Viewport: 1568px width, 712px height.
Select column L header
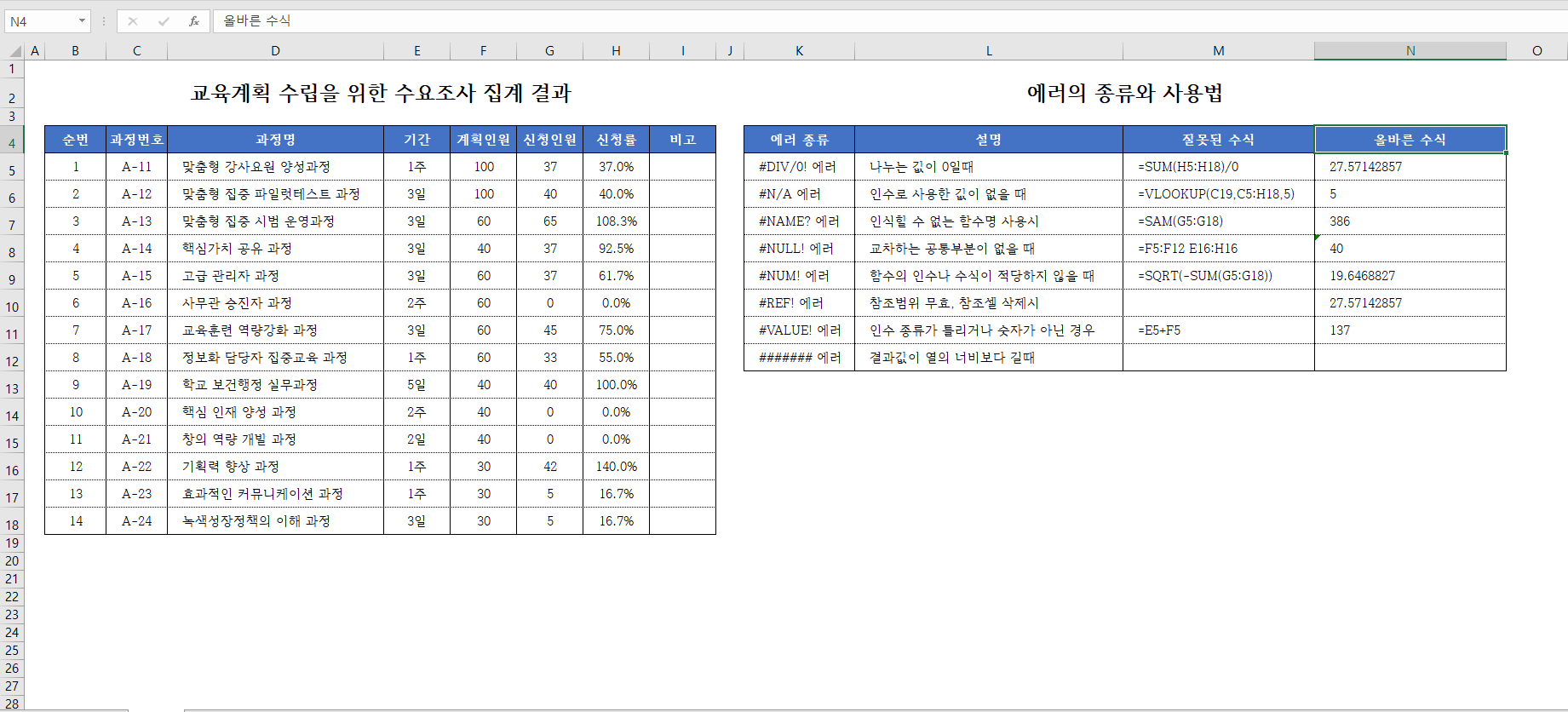tap(989, 51)
